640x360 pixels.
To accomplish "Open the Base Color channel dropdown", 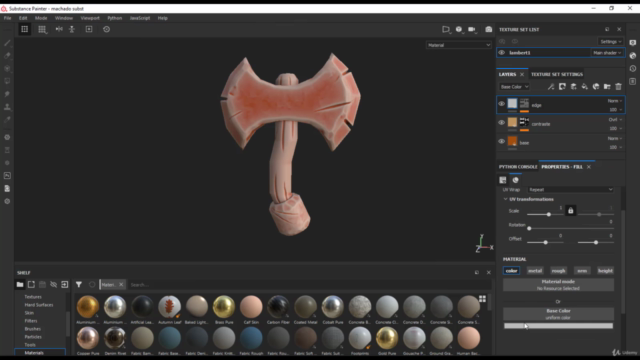I will 514,87.
